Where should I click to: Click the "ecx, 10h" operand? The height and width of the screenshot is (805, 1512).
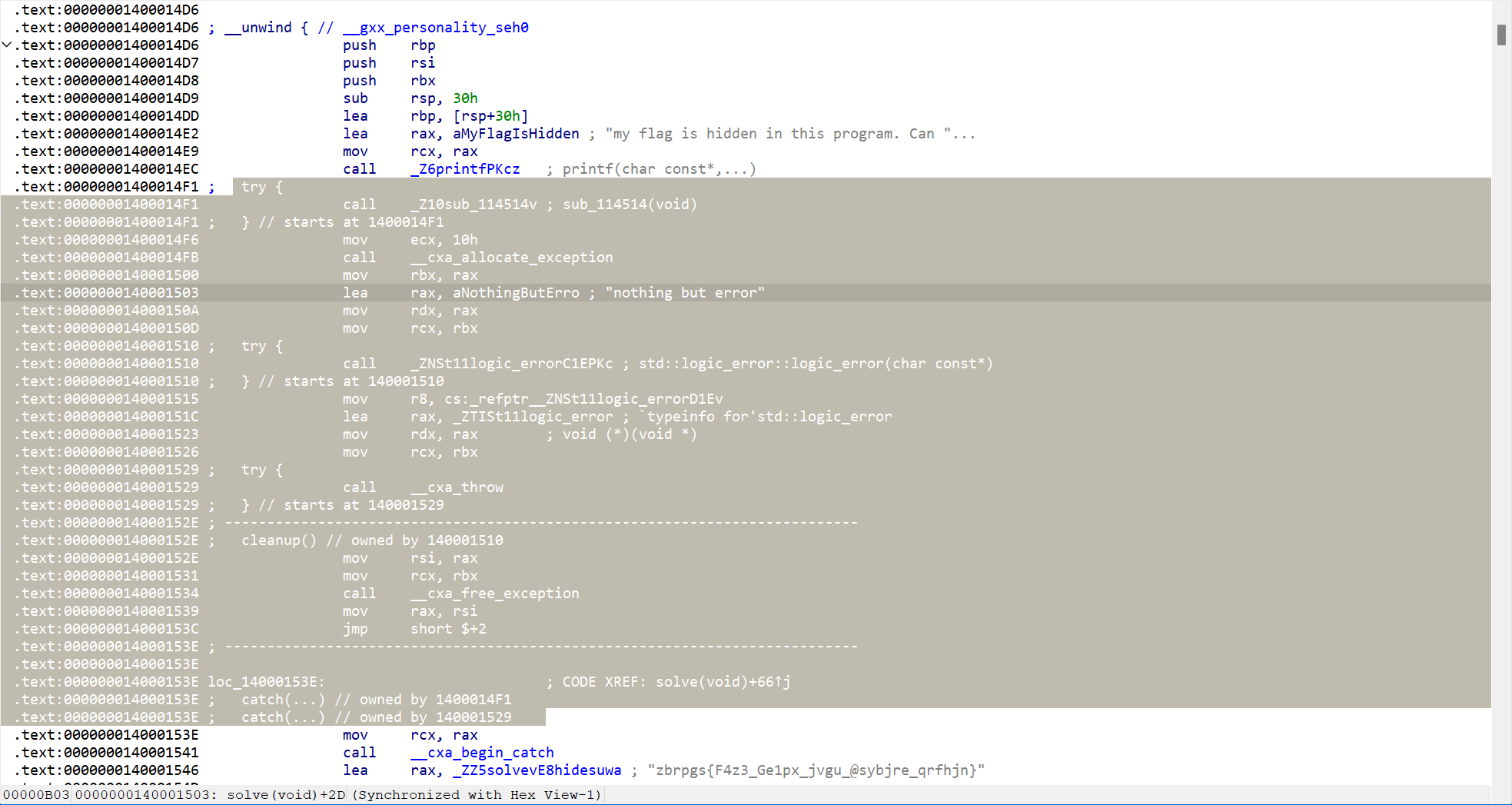444,240
